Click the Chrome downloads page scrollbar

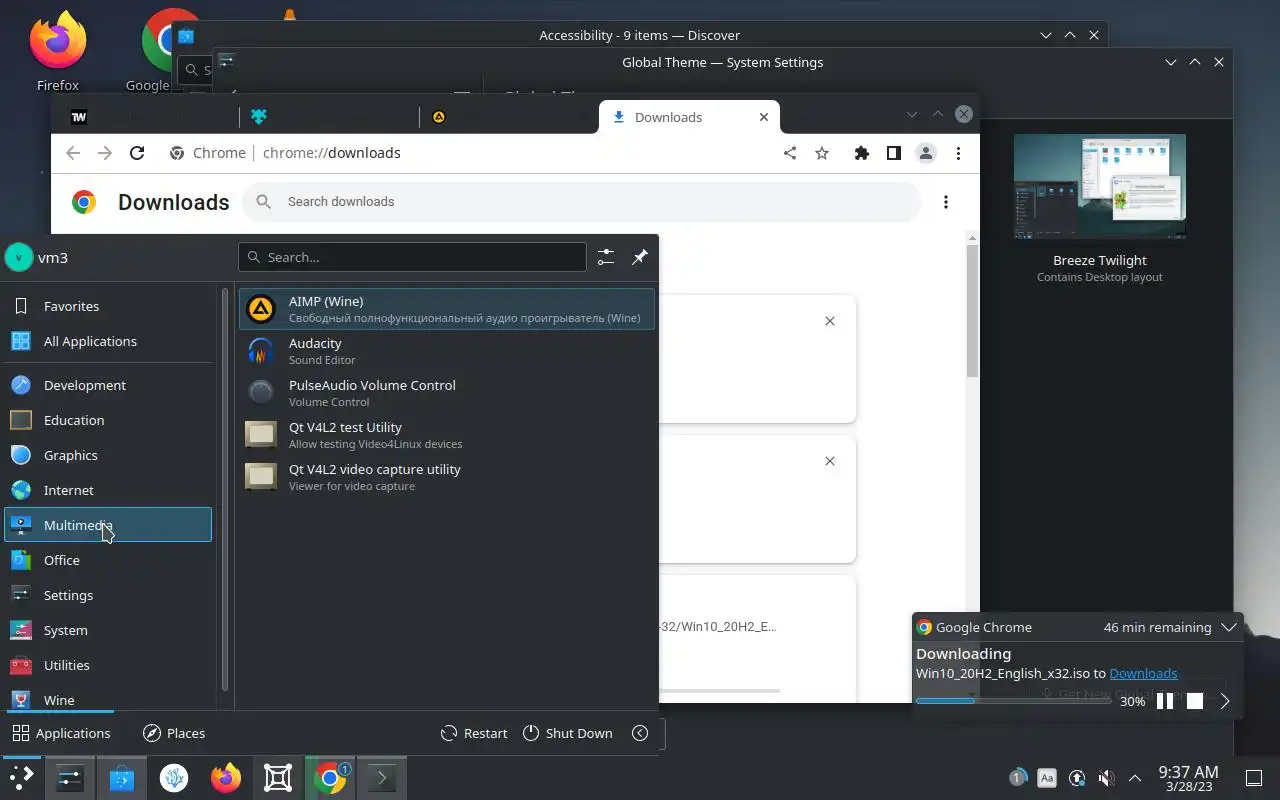point(972,311)
